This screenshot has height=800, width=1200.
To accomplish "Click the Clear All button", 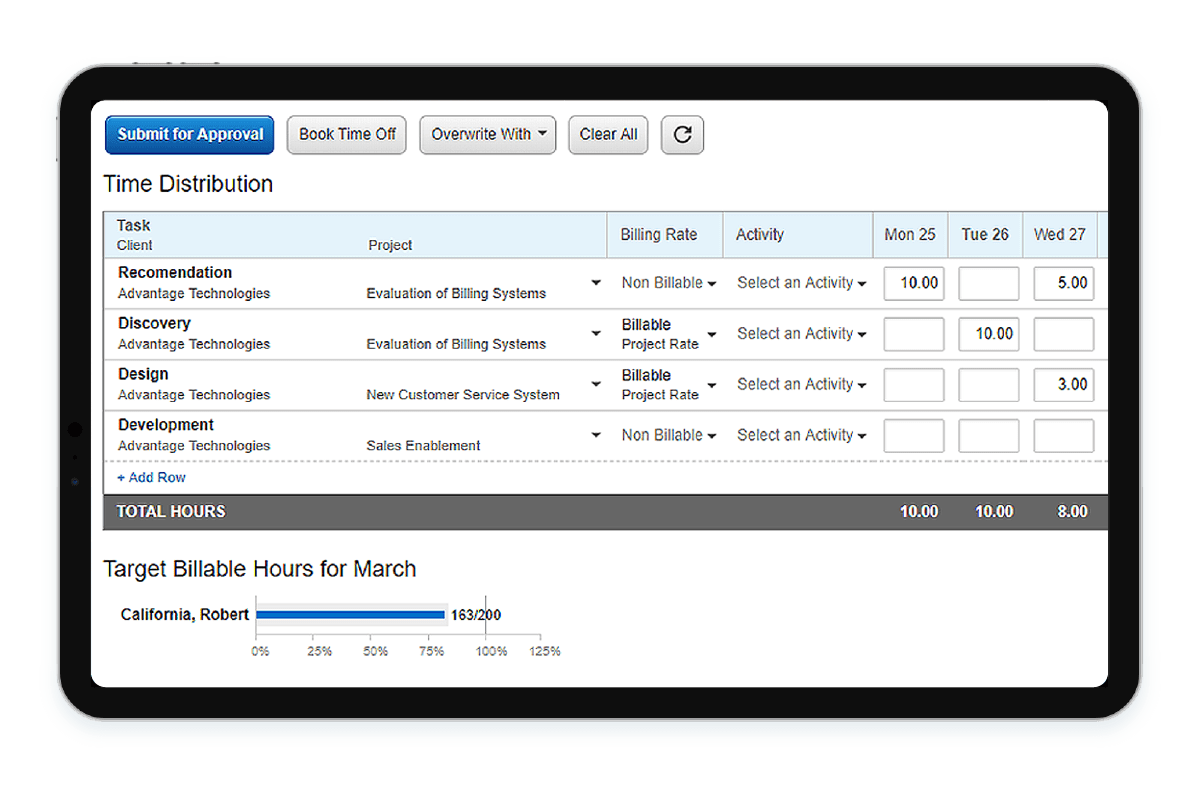I will [608, 135].
